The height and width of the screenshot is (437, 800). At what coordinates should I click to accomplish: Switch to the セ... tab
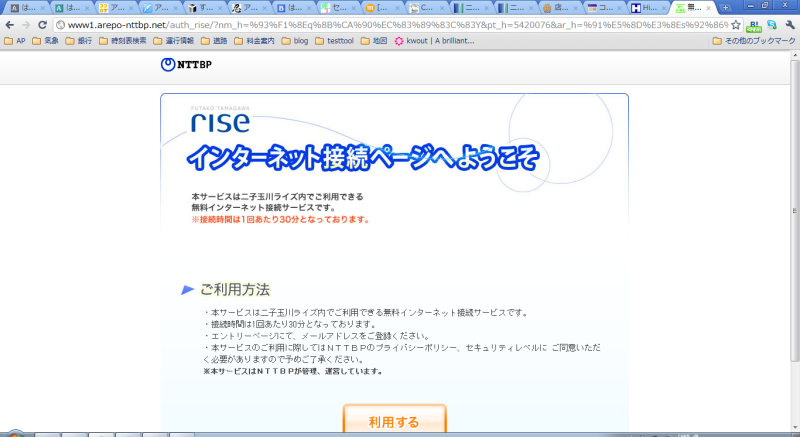pyautogui.click(x=336, y=8)
